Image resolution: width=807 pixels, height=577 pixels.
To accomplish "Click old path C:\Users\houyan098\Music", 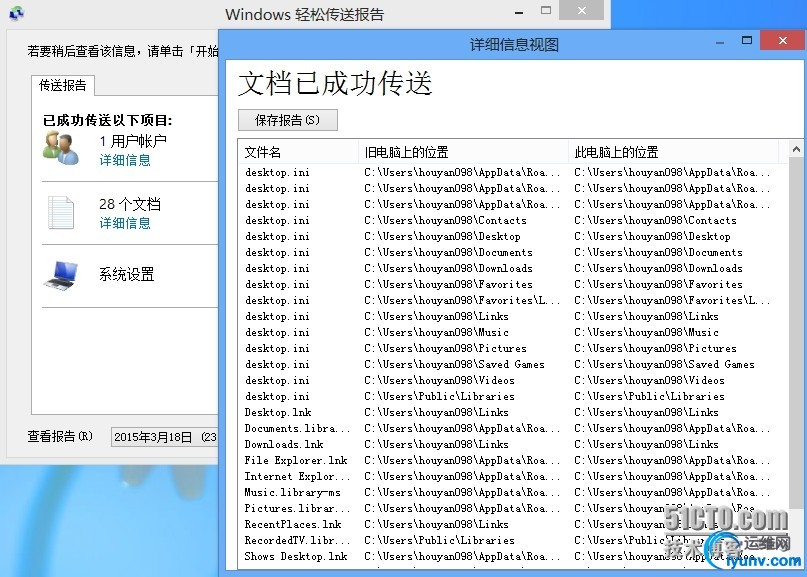I will [x=436, y=332].
